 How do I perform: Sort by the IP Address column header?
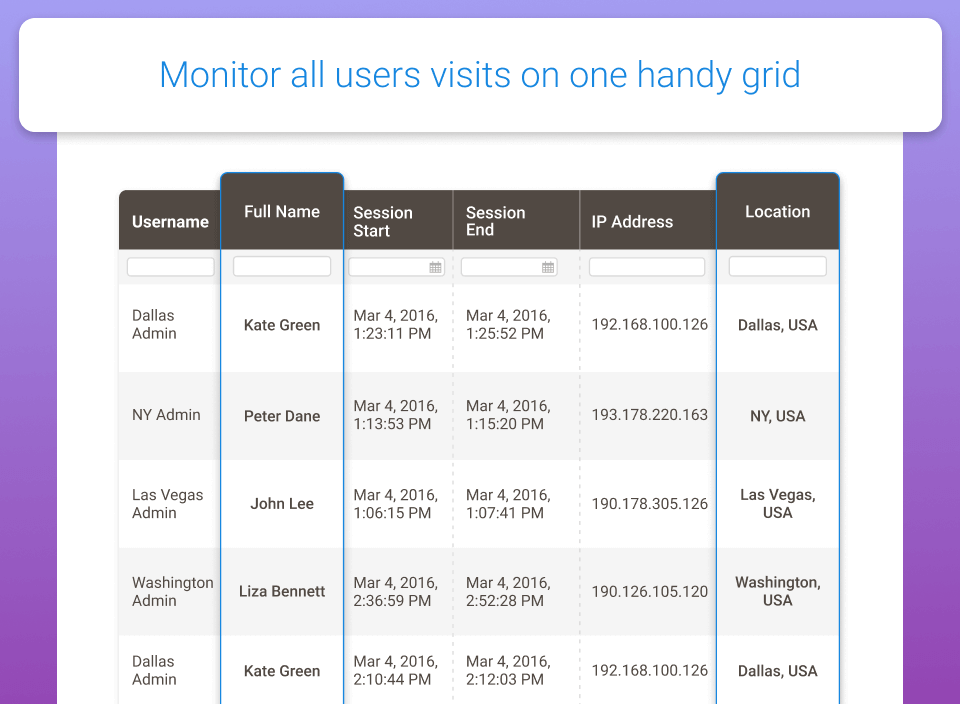(x=632, y=222)
